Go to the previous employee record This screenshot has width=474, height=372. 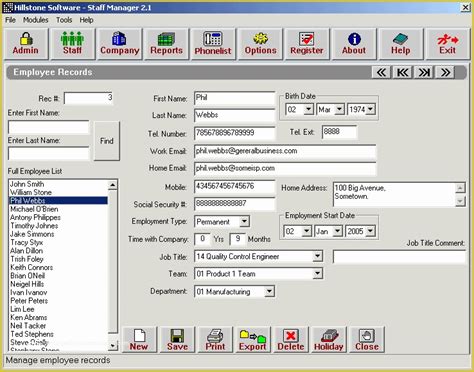click(381, 72)
